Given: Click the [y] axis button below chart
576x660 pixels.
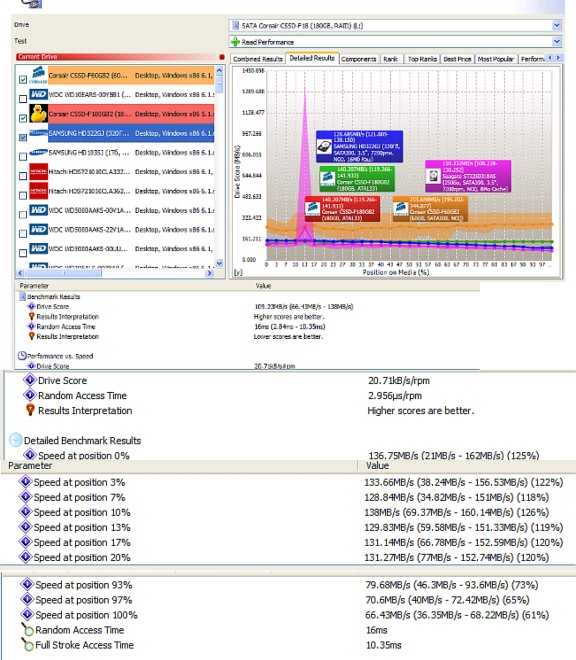Looking at the screenshot, I should (x=238, y=272).
